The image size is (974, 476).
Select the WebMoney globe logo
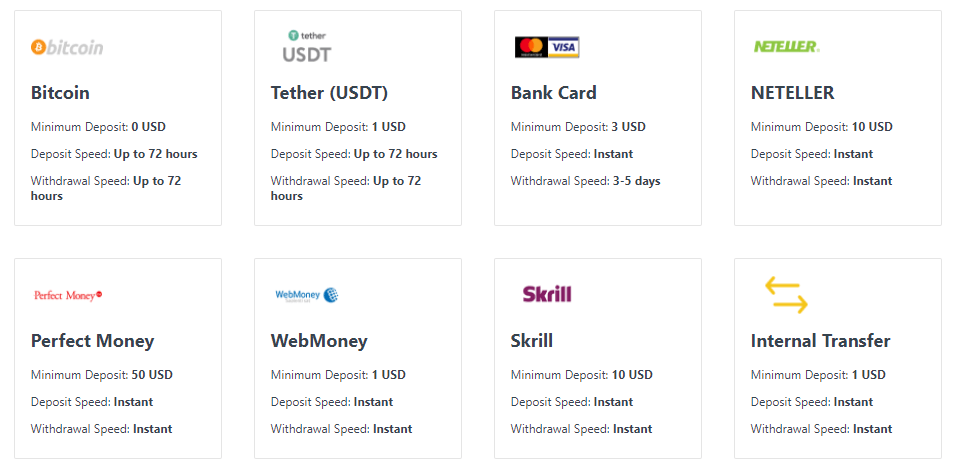(x=307, y=295)
